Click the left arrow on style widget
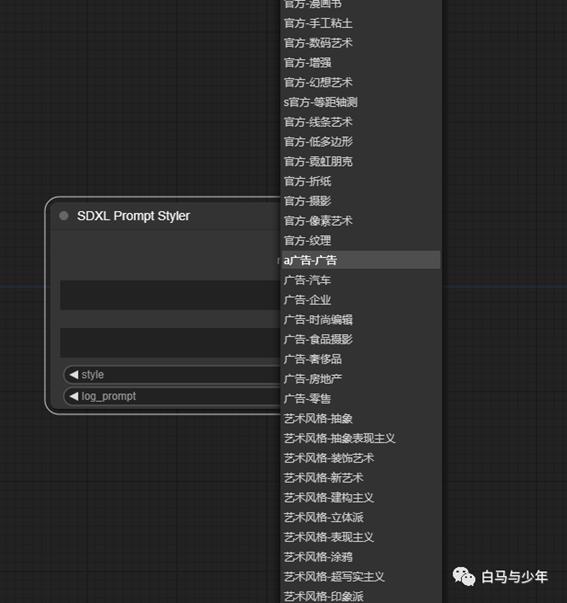This screenshot has height=603, width=567. coord(74,375)
